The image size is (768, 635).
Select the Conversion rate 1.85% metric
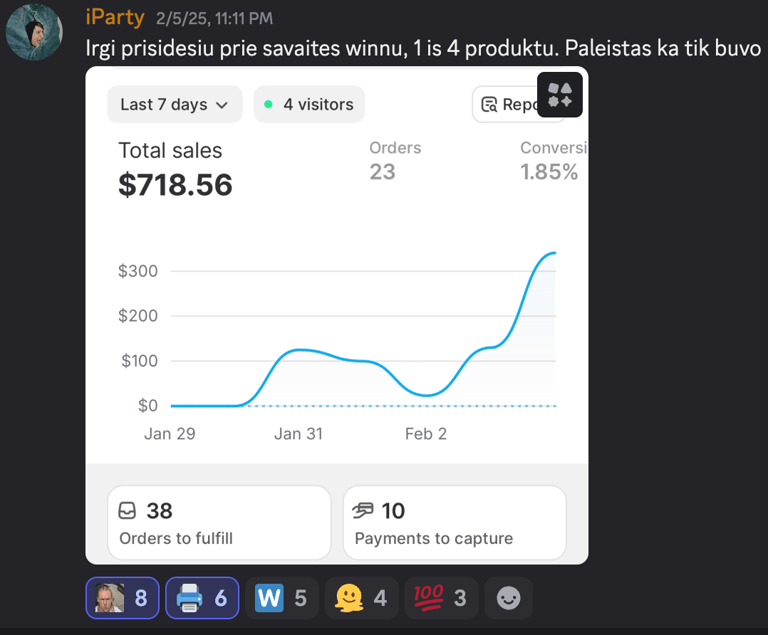(549, 161)
